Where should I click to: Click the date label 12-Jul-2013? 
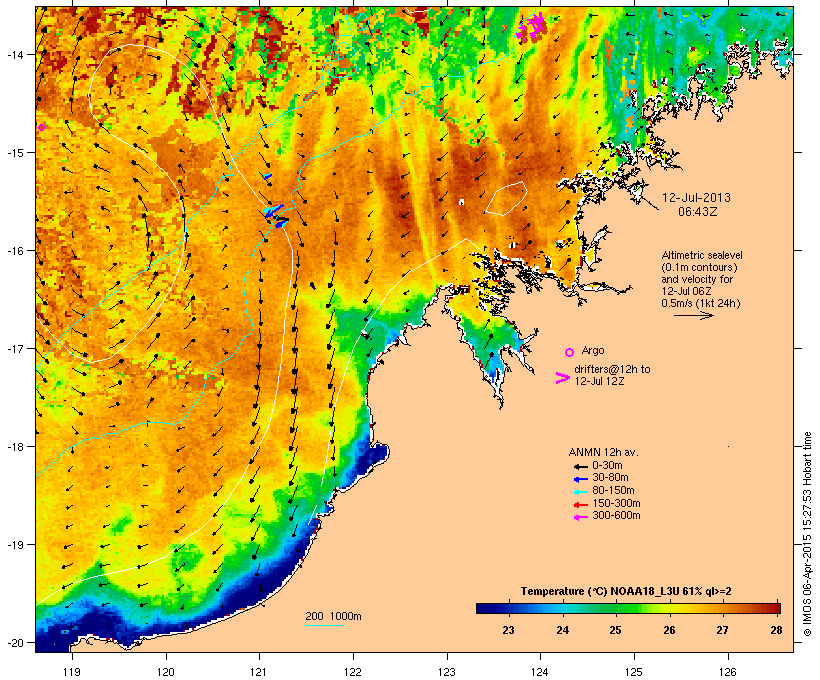tap(696, 198)
